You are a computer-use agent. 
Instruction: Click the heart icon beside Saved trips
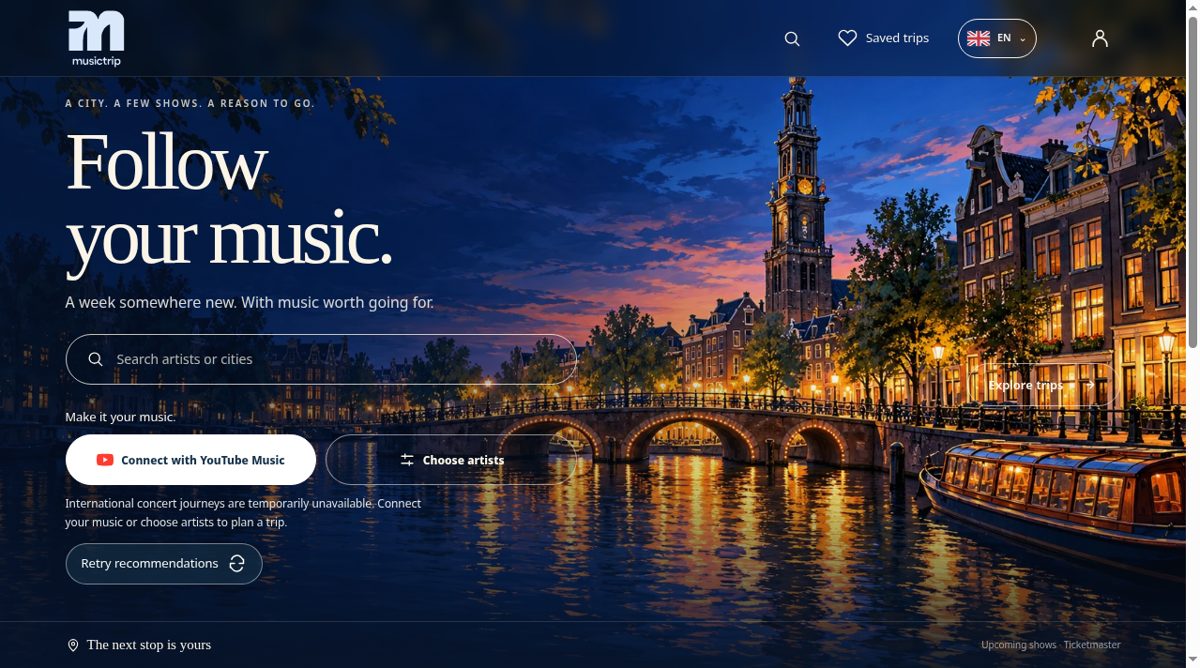(x=847, y=38)
